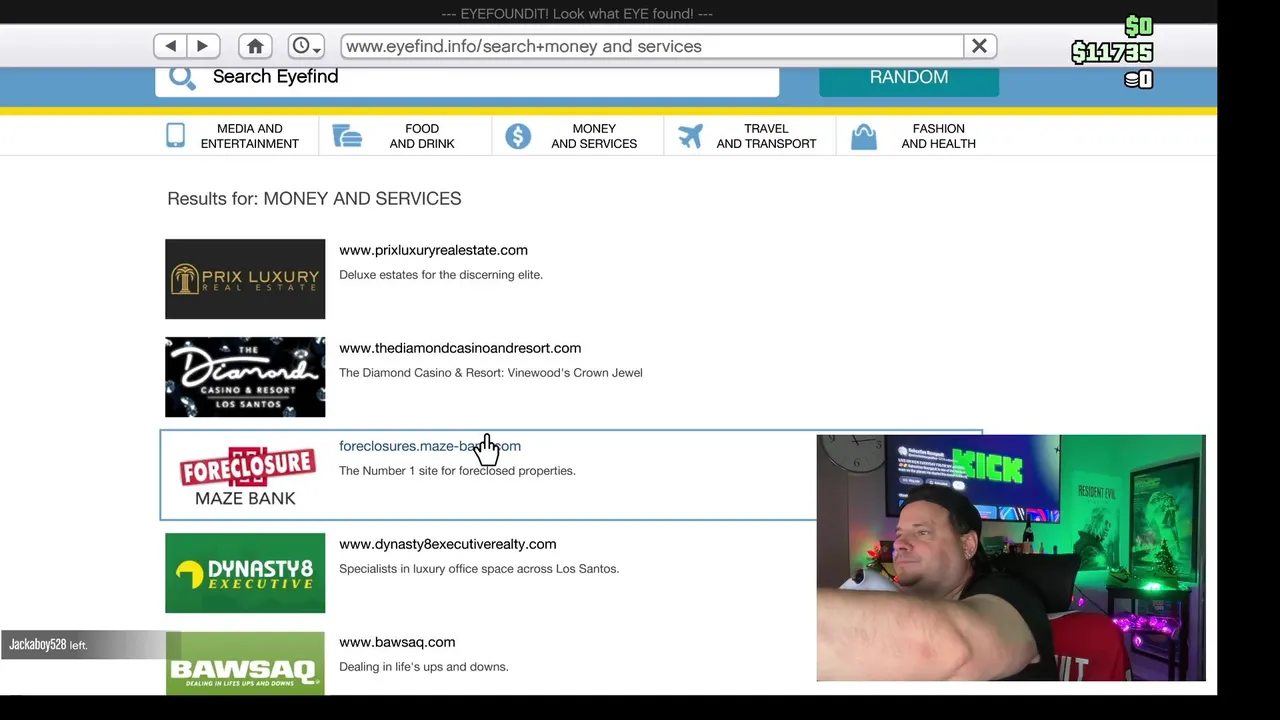The image size is (1280, 720).
Task: Close the in-game browser with X
Action: pyautogui.click(x=980, y=46)
